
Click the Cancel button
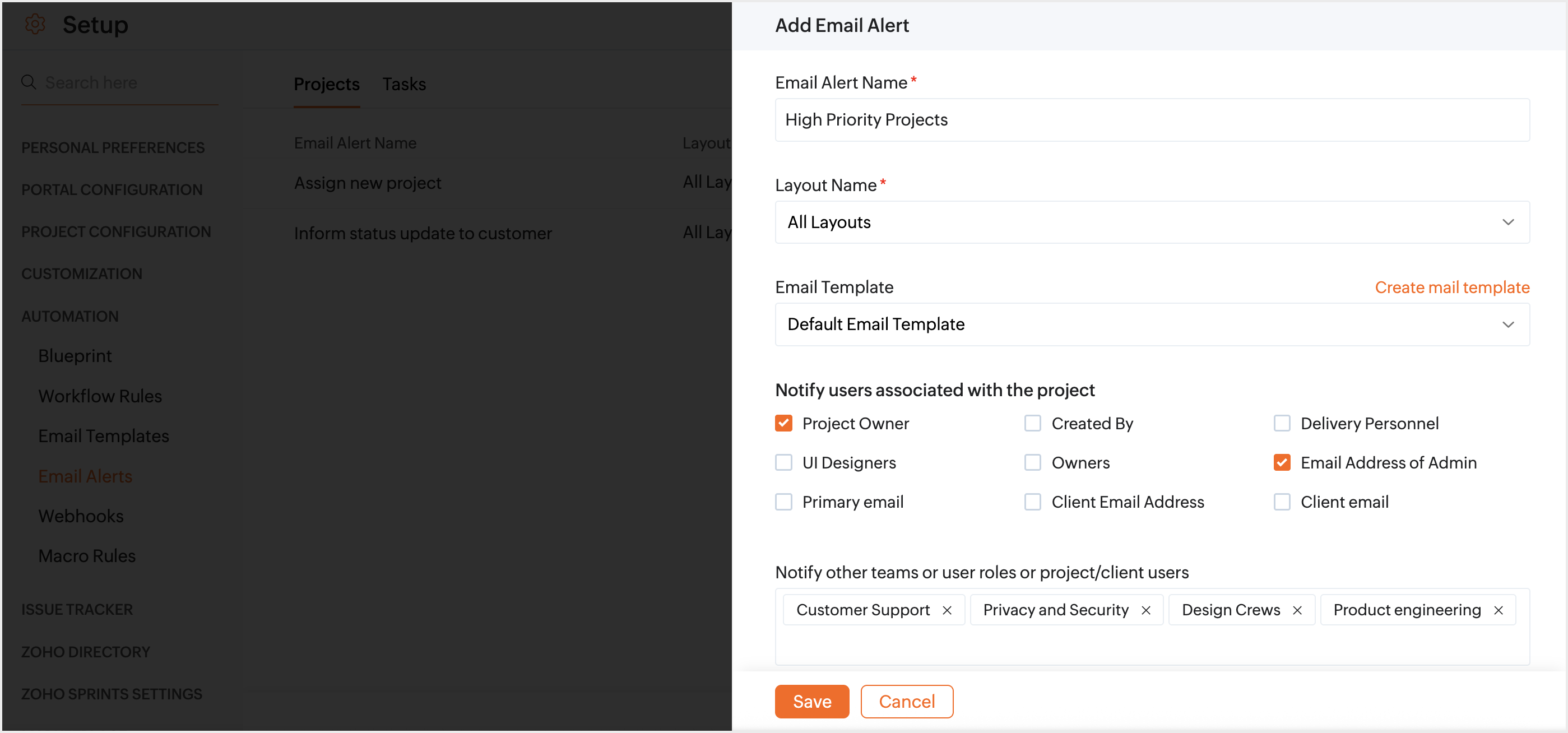906,702
